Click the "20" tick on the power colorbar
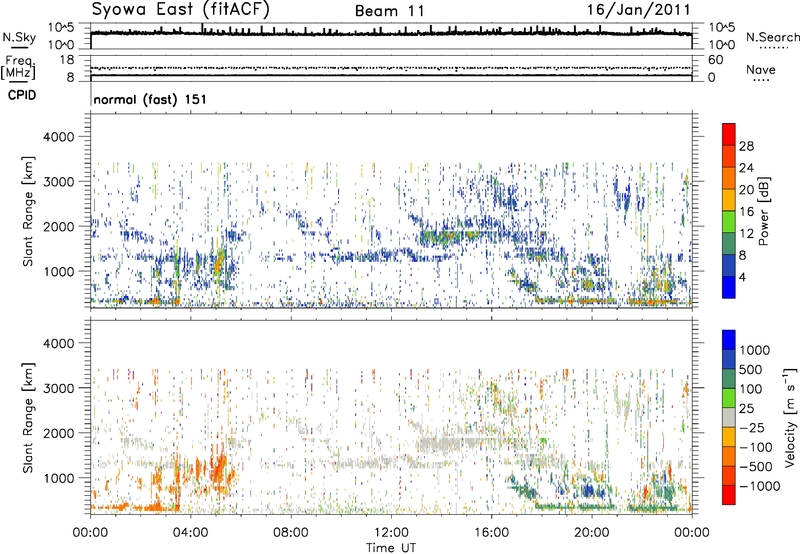This screenshot has width=800, height=554. click(746, 190)
